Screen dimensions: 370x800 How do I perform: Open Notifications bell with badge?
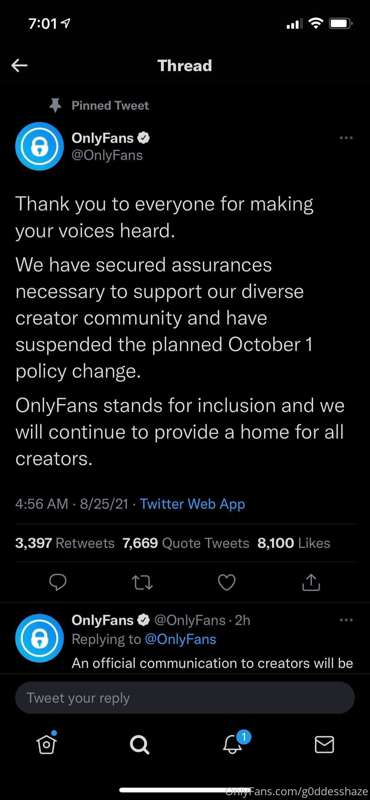(x=234, y=744)
